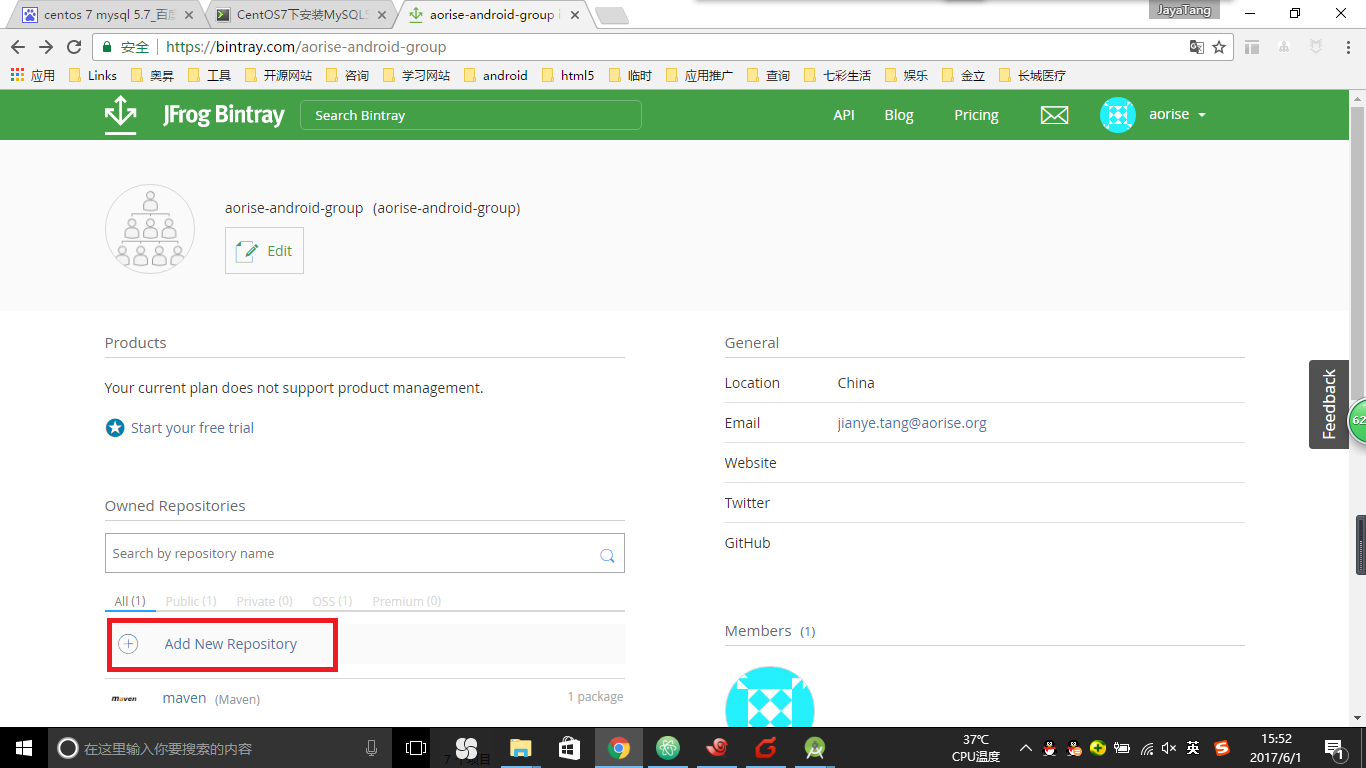Screen dimensions: 1366x768
Task: Click the plus icon for Add New Repository
Action: 128,644
